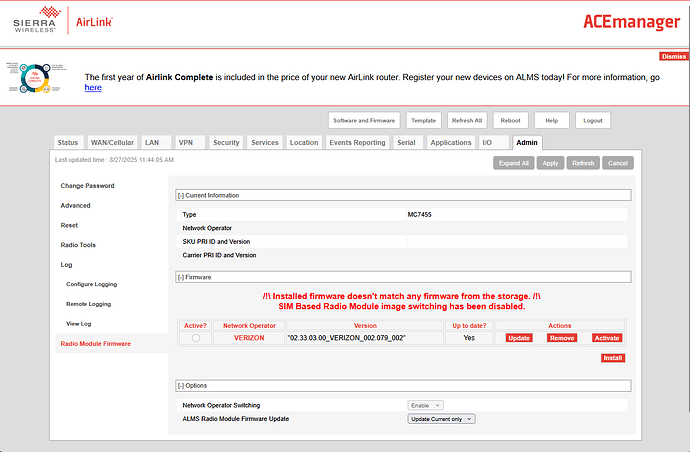Open Advanced admin settings
Screen dimensions: 690x452
coord(75,206)
